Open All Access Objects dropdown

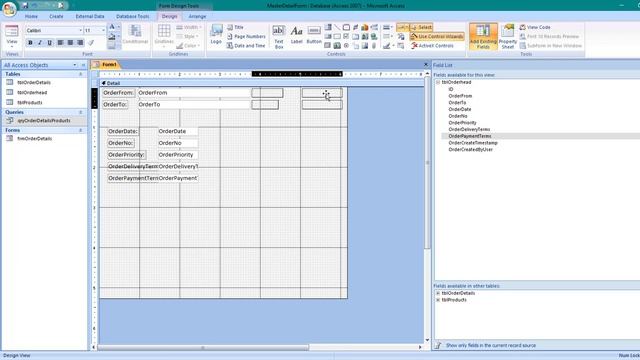[75, 65]
